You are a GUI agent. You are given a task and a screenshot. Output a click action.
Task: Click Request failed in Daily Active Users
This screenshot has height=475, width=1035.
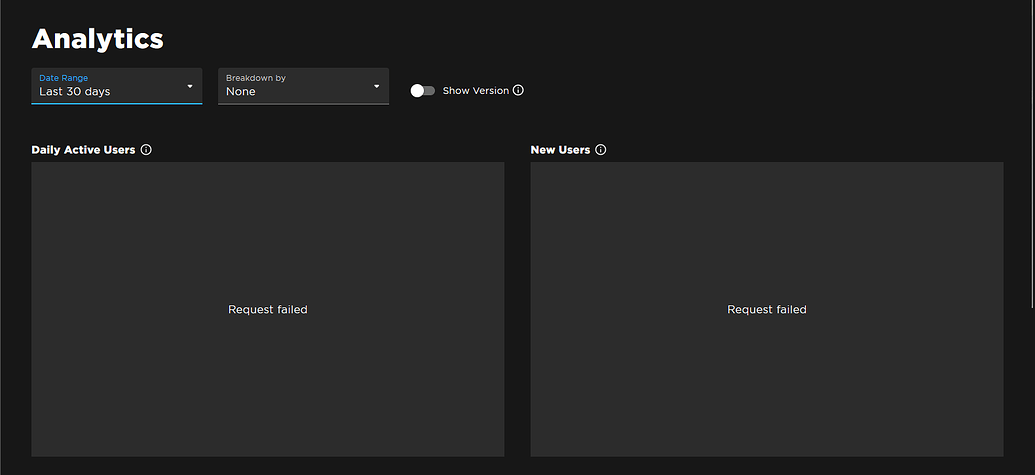[268, 309]
